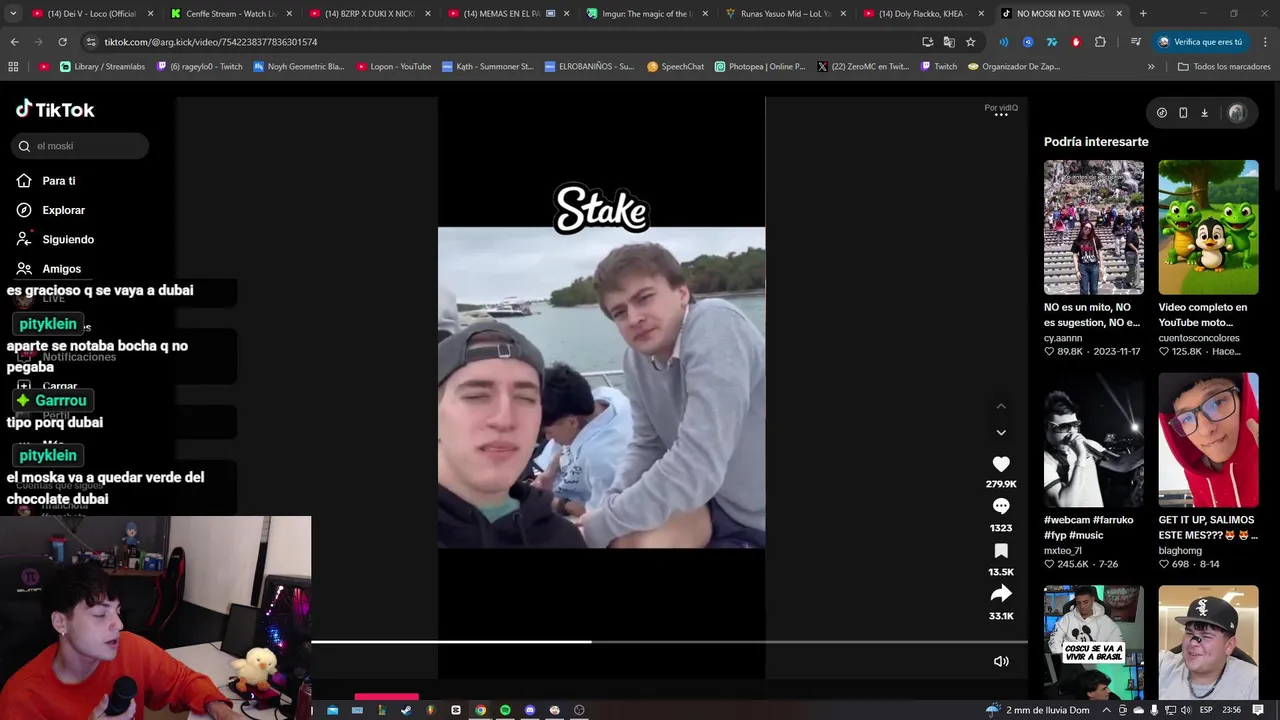Click the address bar URL

(x=211, y=42)
